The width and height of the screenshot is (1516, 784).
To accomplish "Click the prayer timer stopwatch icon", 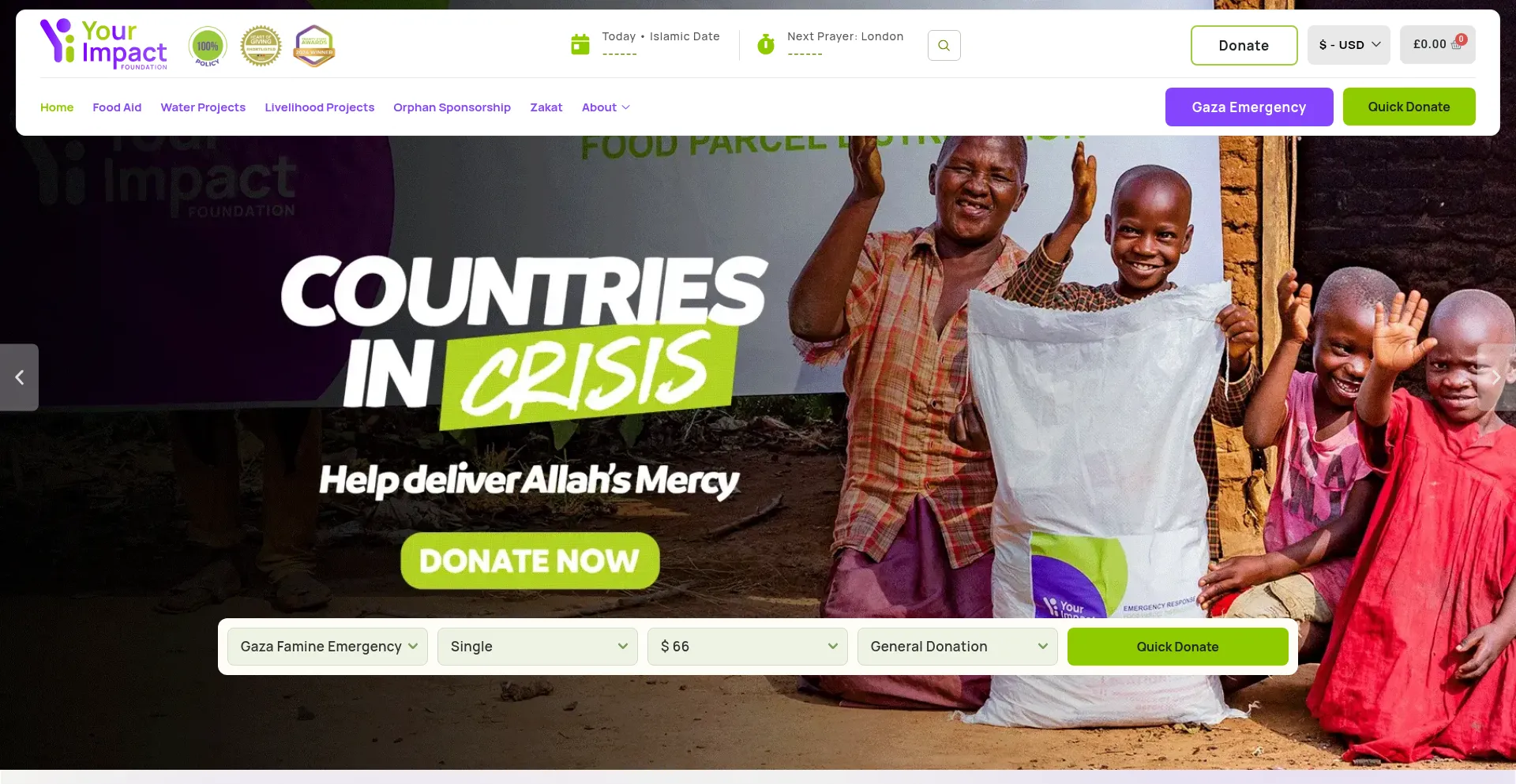I will pyautogui.click(x=765, y=44).
